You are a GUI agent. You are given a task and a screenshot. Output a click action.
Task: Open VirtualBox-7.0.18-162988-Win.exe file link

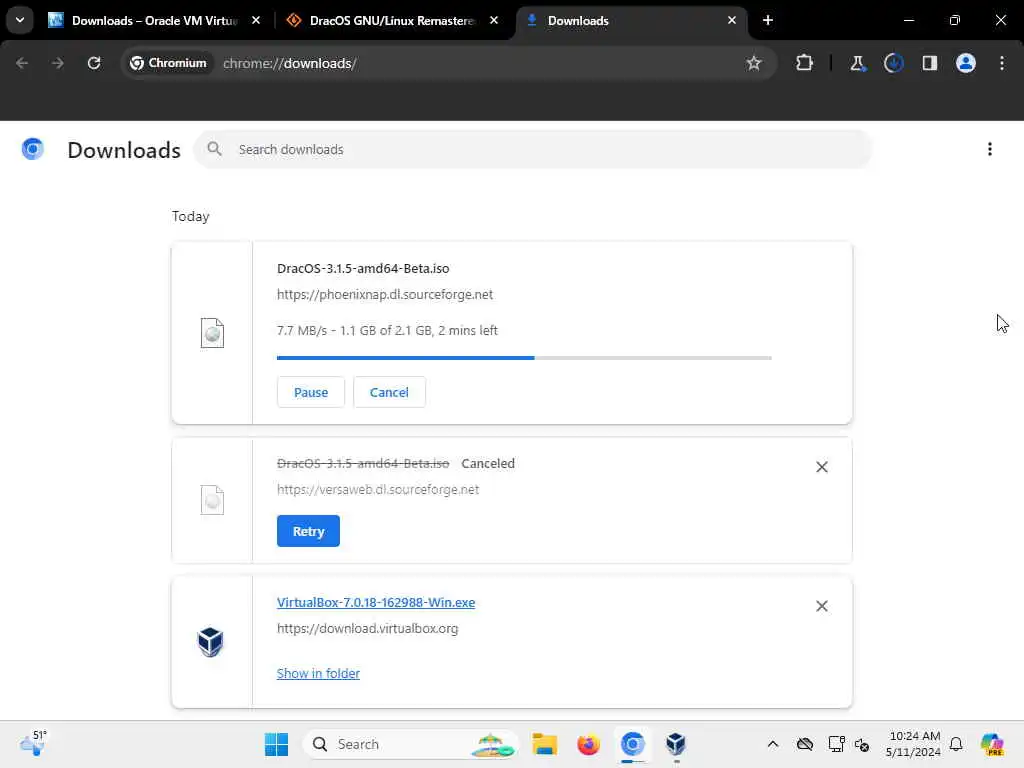[x=376, y=602]
